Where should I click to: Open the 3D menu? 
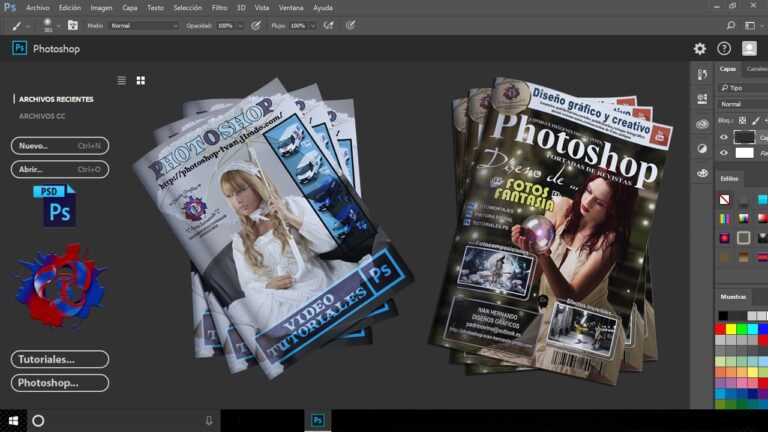click(x=241, y=8)
